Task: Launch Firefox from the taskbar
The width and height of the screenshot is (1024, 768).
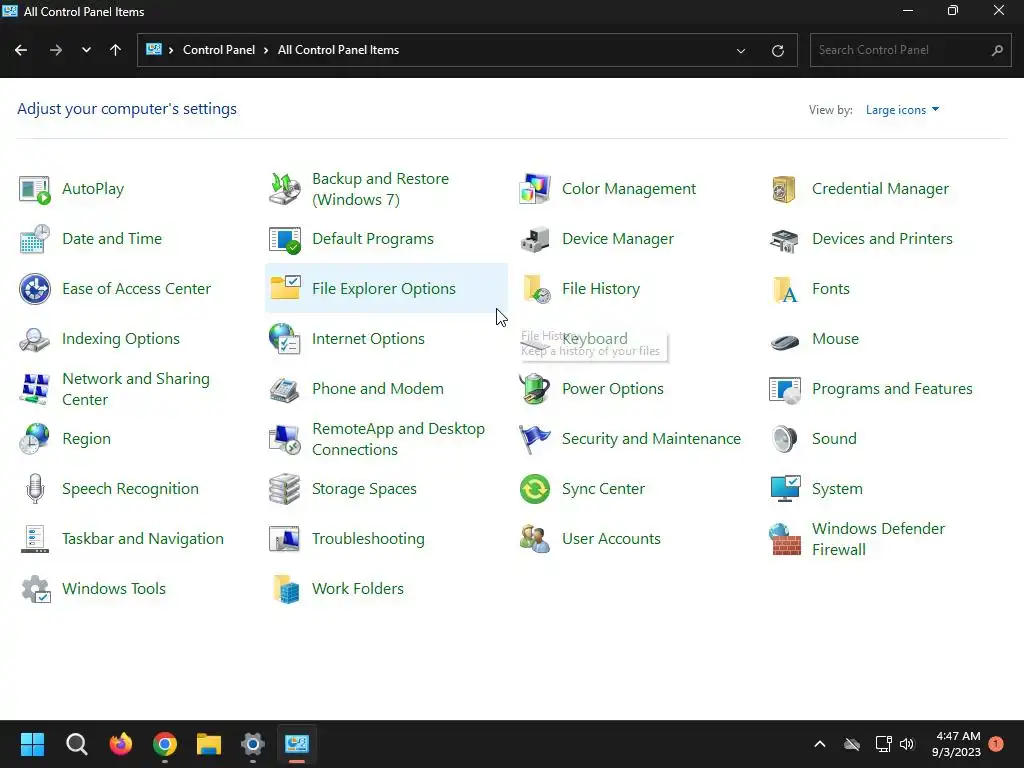Action: (121, 744)
